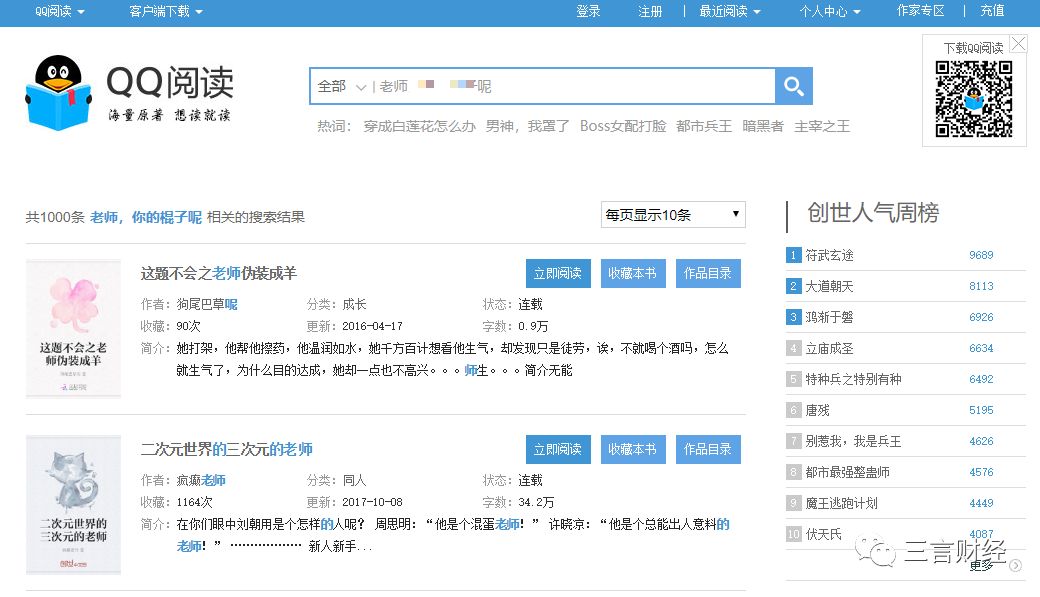Viewport: 1040px width, 597px height.
Task: Click 作品目录 for 二次元世界的三次元的老师
Action: 708,449
